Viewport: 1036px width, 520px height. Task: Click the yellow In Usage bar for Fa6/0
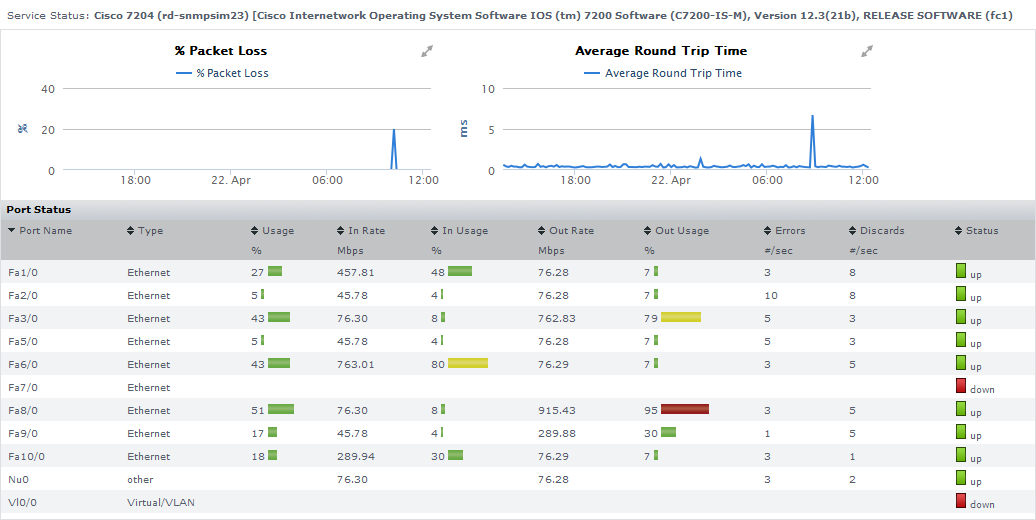tap(467, 363)
